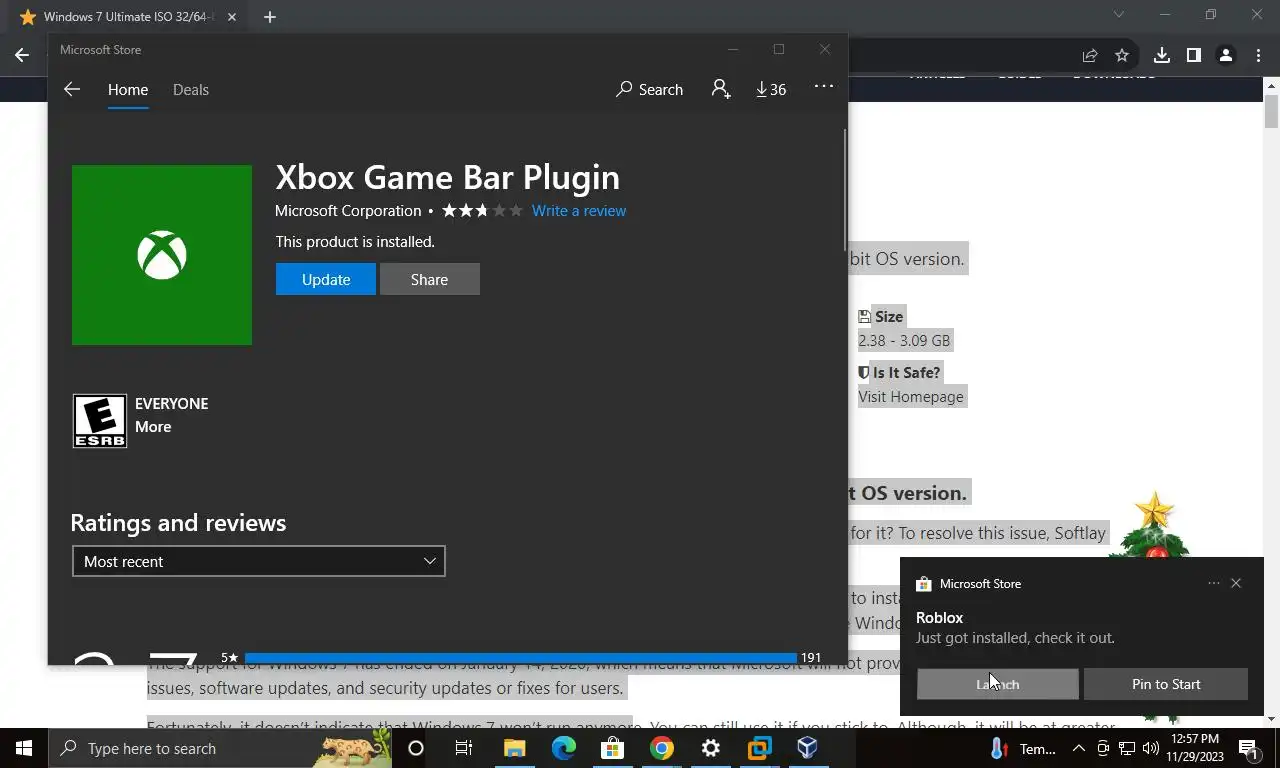Switch to the Deals tab
1280x768 pixels.
click(190, 90)
